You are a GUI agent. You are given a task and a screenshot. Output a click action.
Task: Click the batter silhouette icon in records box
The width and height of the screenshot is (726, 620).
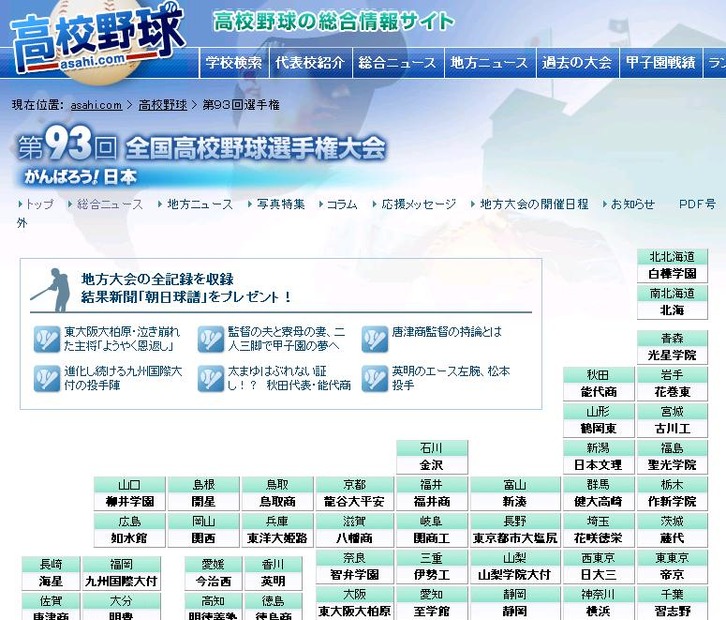(x=51, y=289)
